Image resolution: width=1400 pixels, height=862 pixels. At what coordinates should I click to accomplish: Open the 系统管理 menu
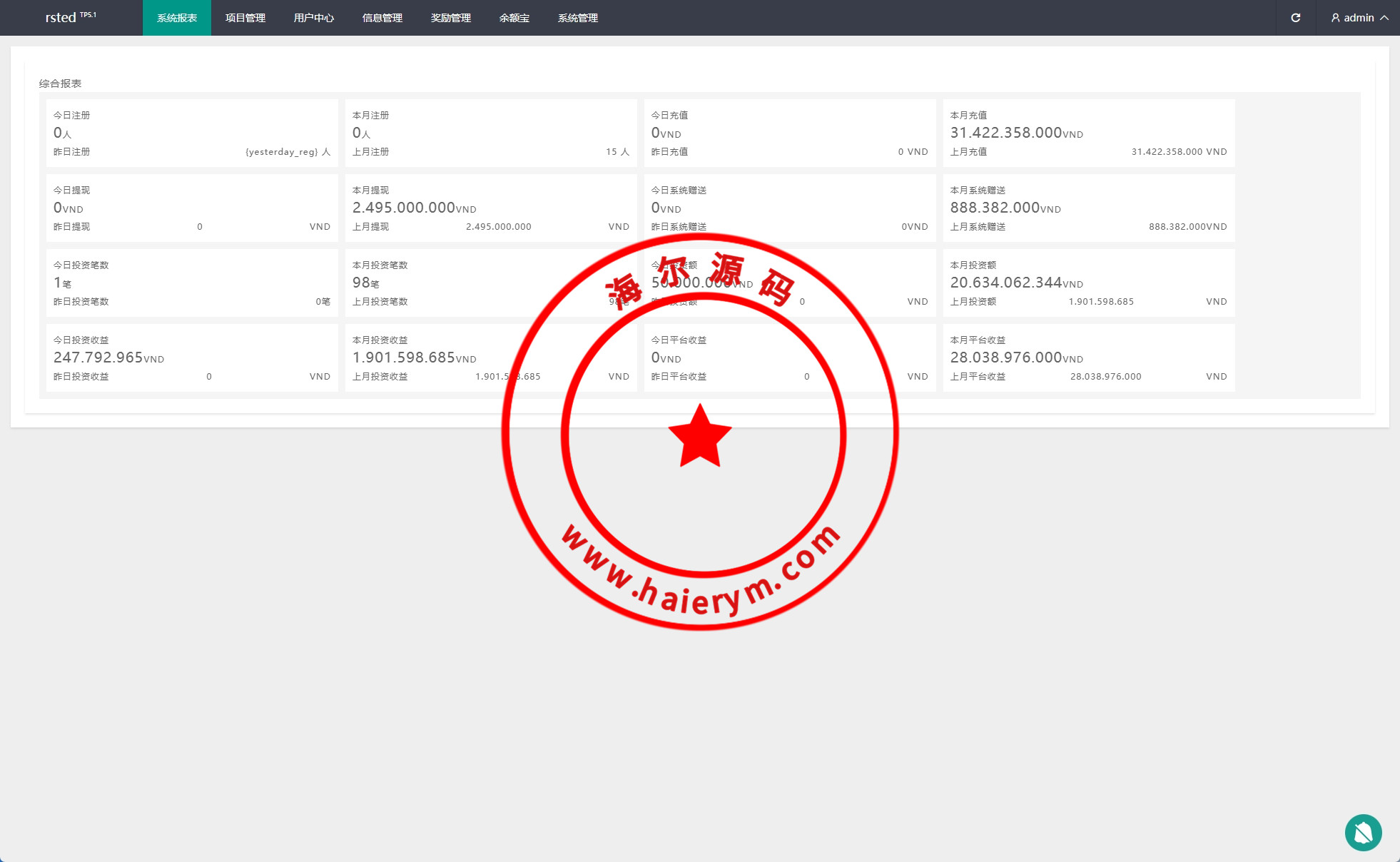coord(578,18)
